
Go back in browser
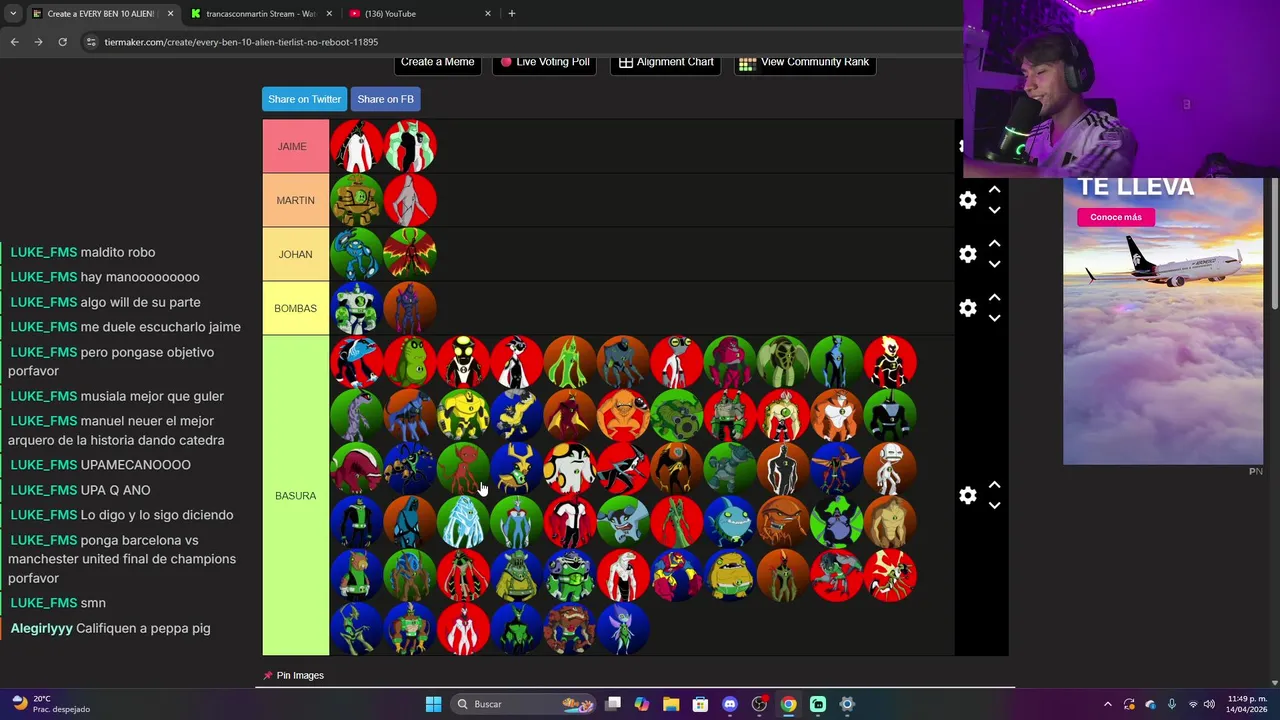14,42
